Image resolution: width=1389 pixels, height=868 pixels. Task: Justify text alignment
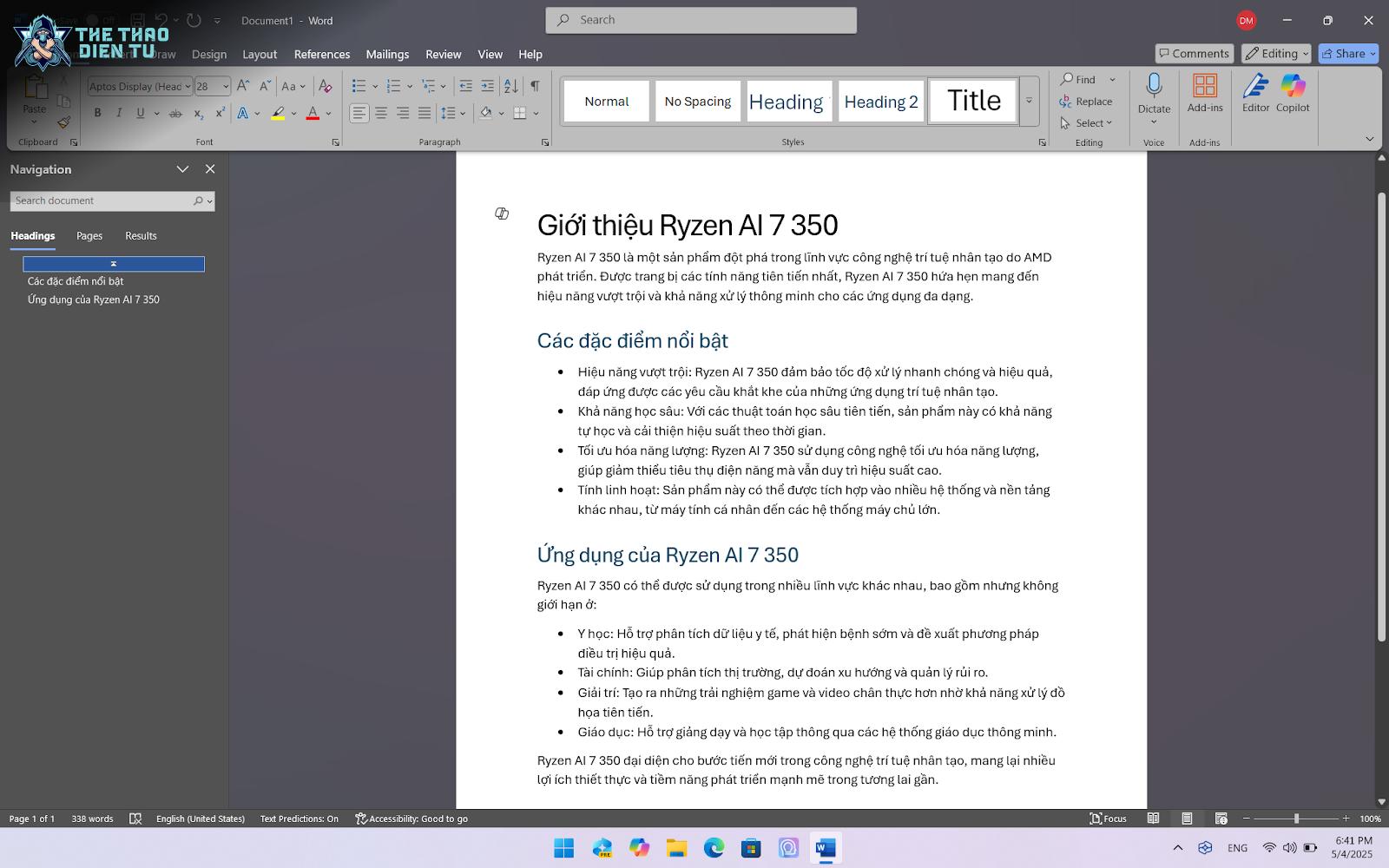424,113
